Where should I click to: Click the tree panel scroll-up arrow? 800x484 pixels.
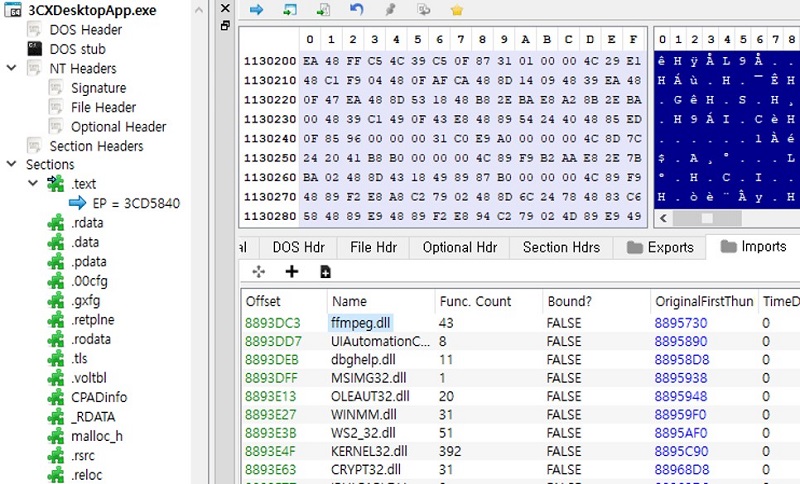(x=199, y=9)
